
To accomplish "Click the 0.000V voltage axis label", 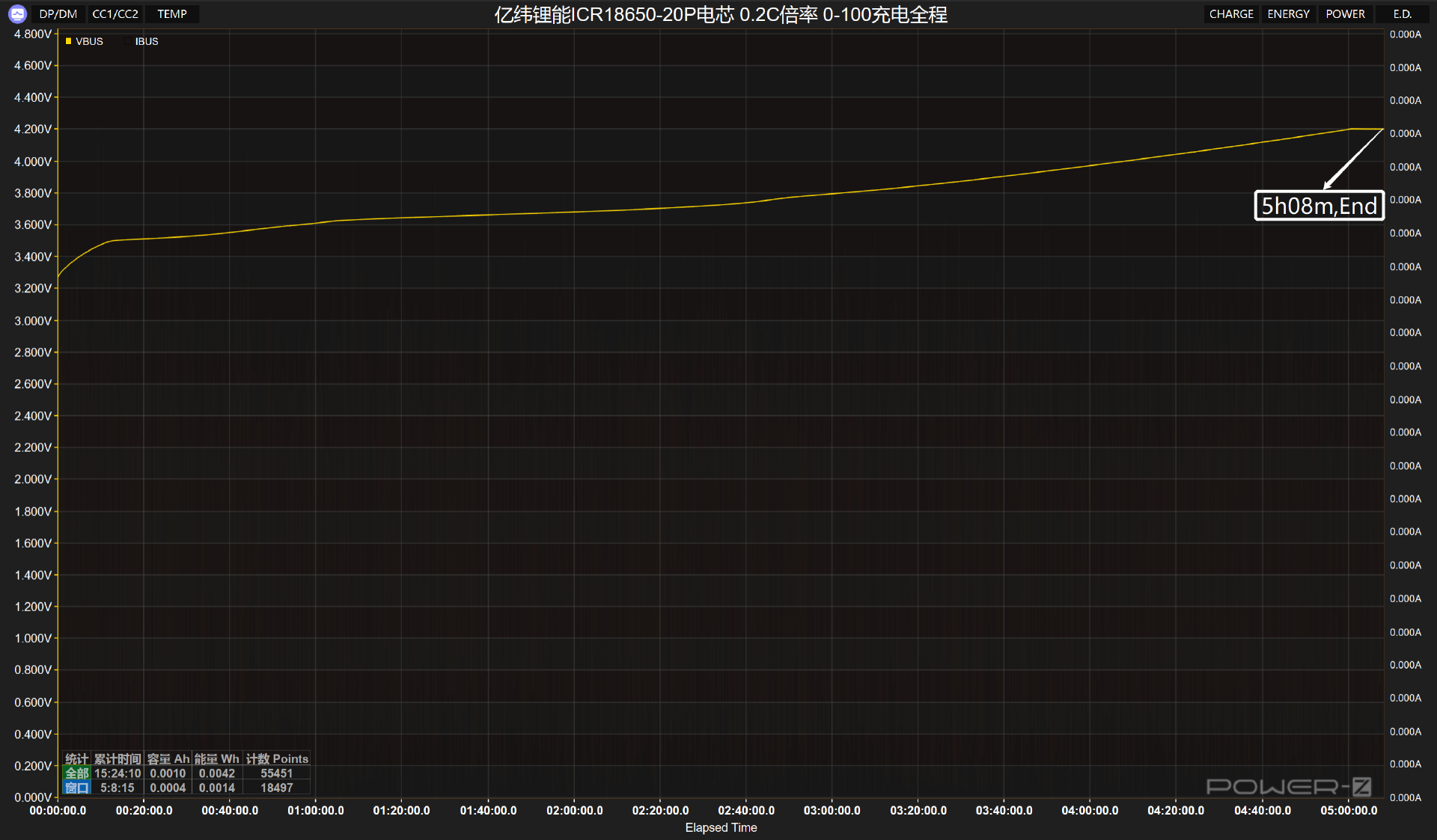I will pos(33,797).
